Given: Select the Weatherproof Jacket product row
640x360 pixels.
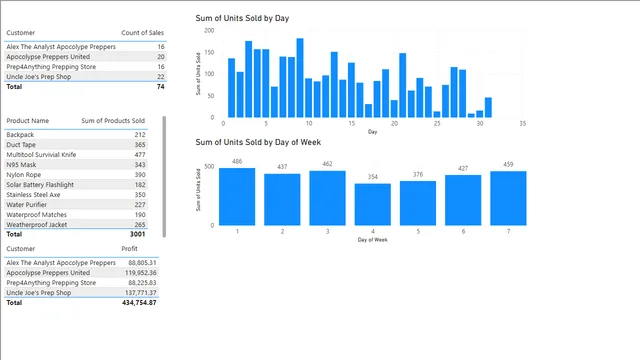Looking at the screenshot, I should (x=76, y=224).
